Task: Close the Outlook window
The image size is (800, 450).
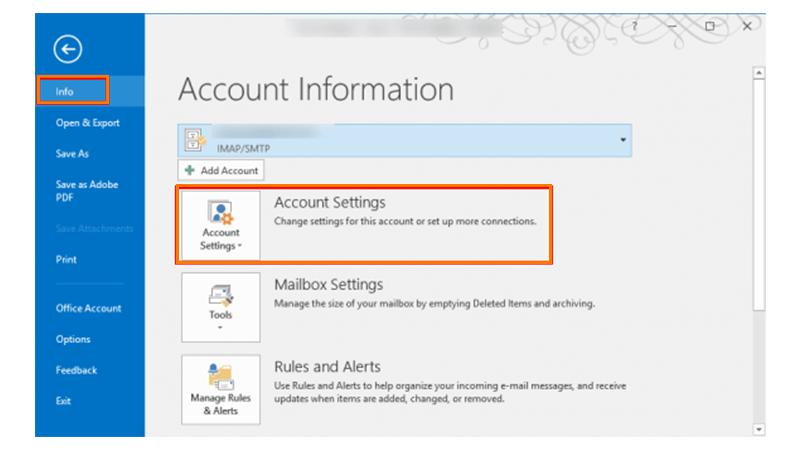Action: 747,26
